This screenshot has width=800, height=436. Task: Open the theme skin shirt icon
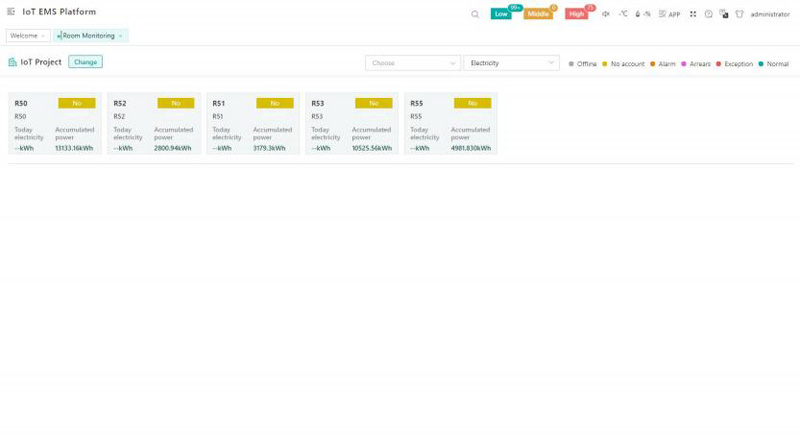click(x=739, y=14)
